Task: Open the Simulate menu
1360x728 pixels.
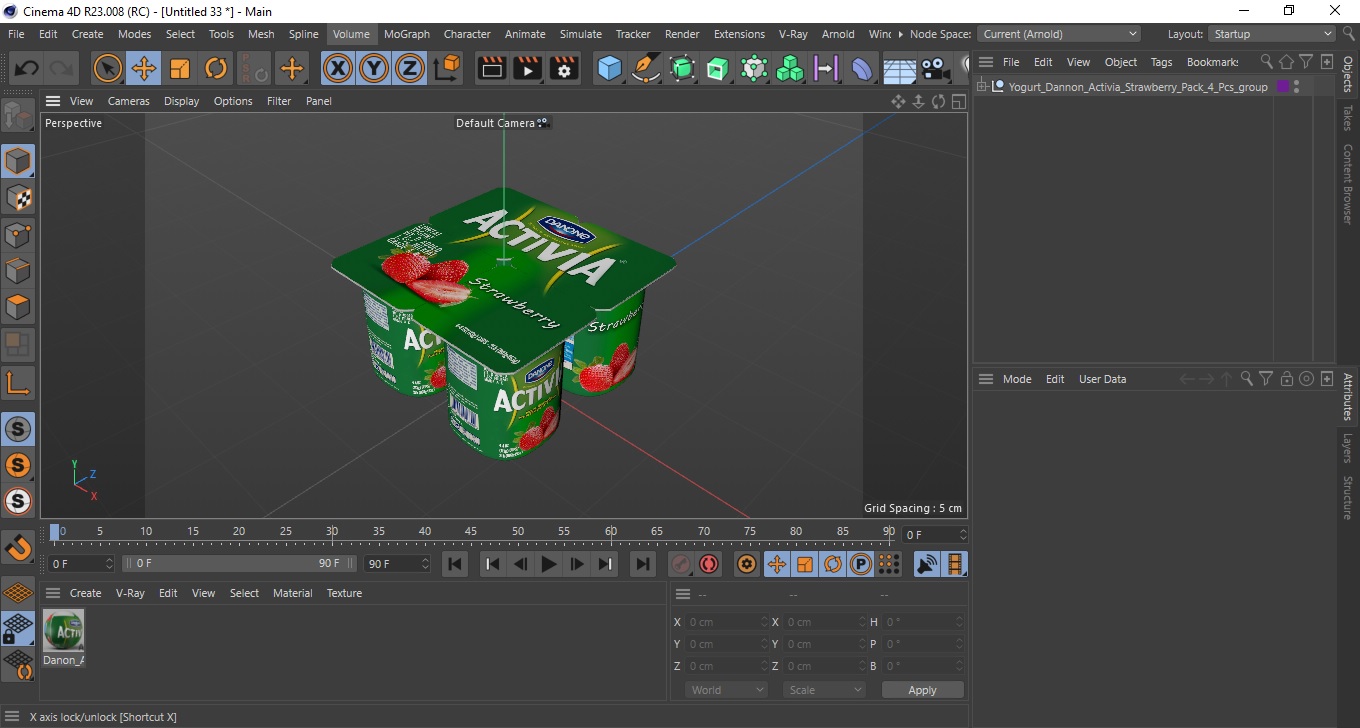Action: click(x=581, y=34)
